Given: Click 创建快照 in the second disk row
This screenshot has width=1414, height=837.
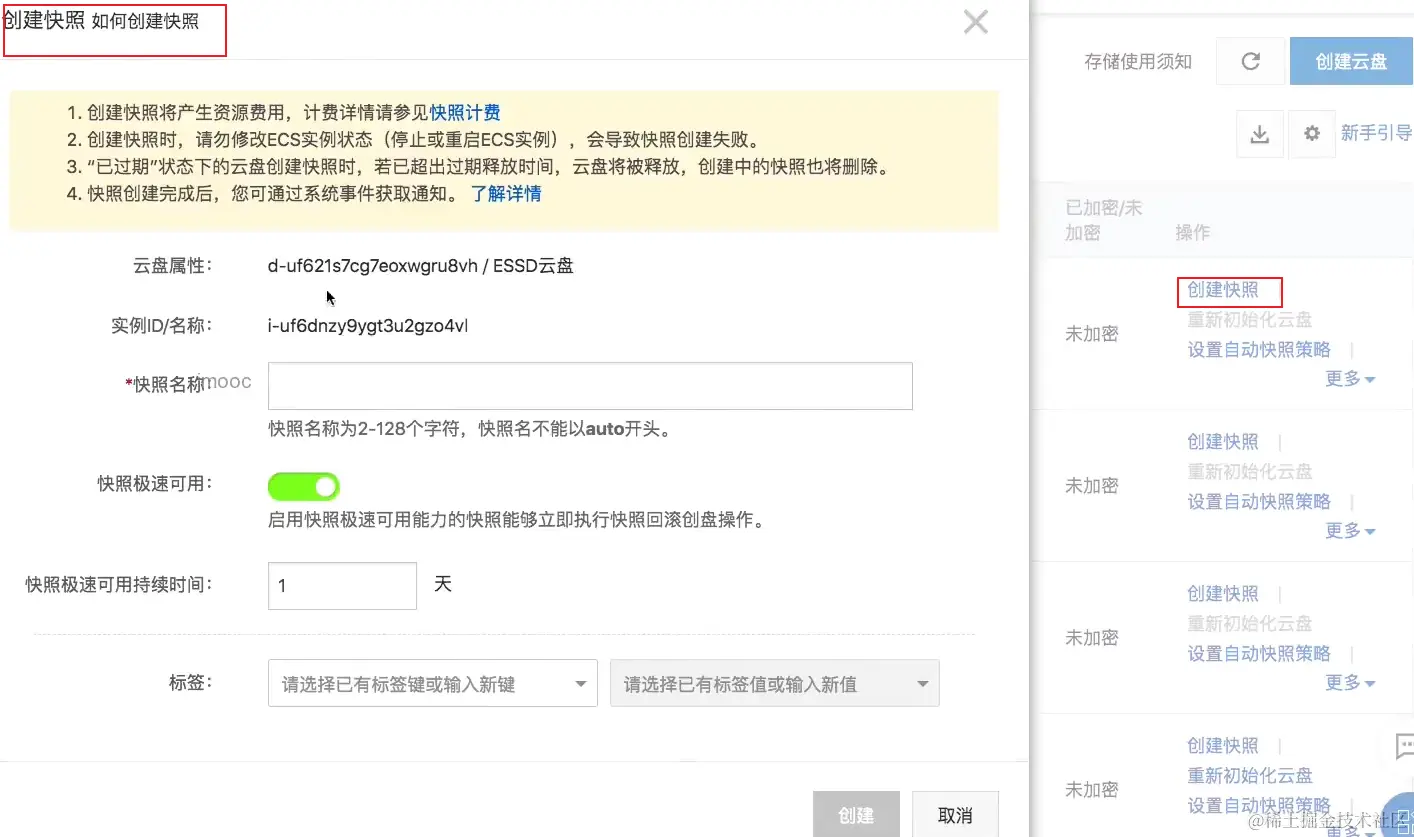Looking at the screenshot, I should coord(1223,442).
